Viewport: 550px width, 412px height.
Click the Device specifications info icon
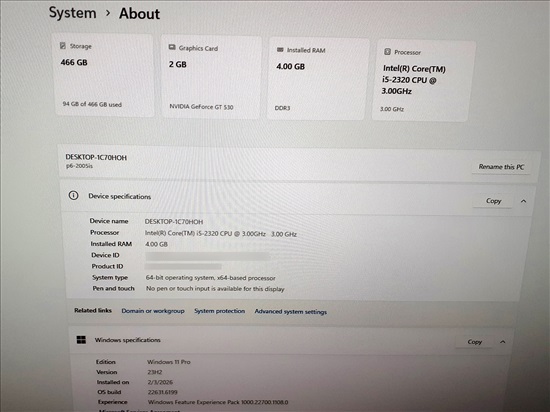(73, 195)
